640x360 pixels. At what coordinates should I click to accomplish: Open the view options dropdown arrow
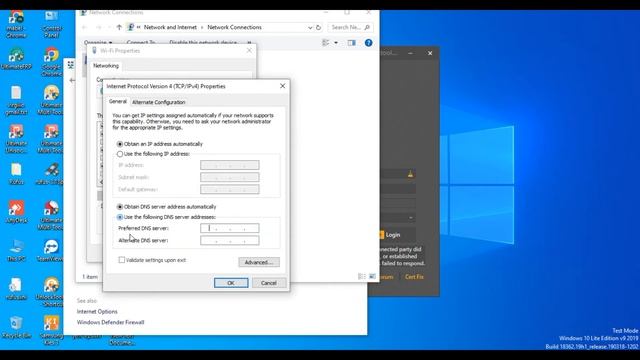coord(336,43)
